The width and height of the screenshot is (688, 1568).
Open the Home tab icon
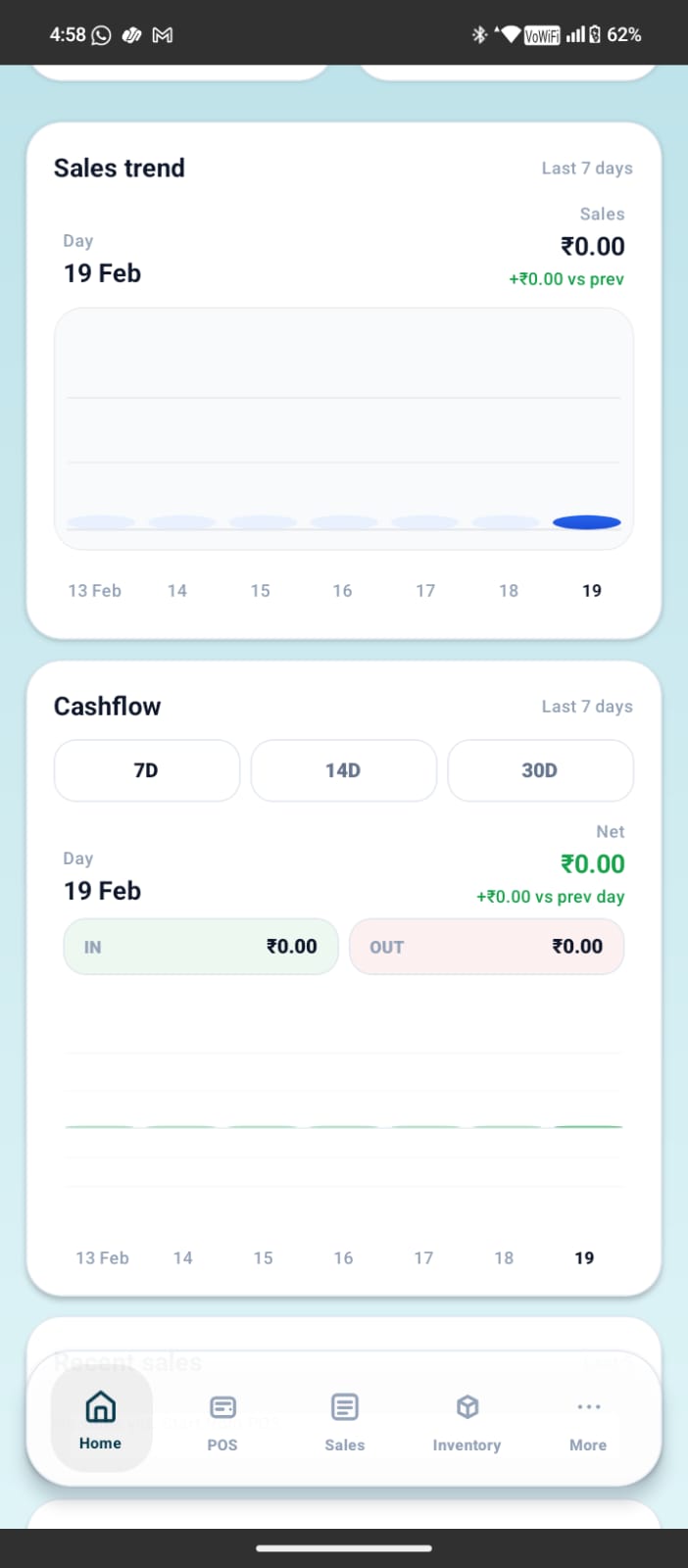[100, 1408]
